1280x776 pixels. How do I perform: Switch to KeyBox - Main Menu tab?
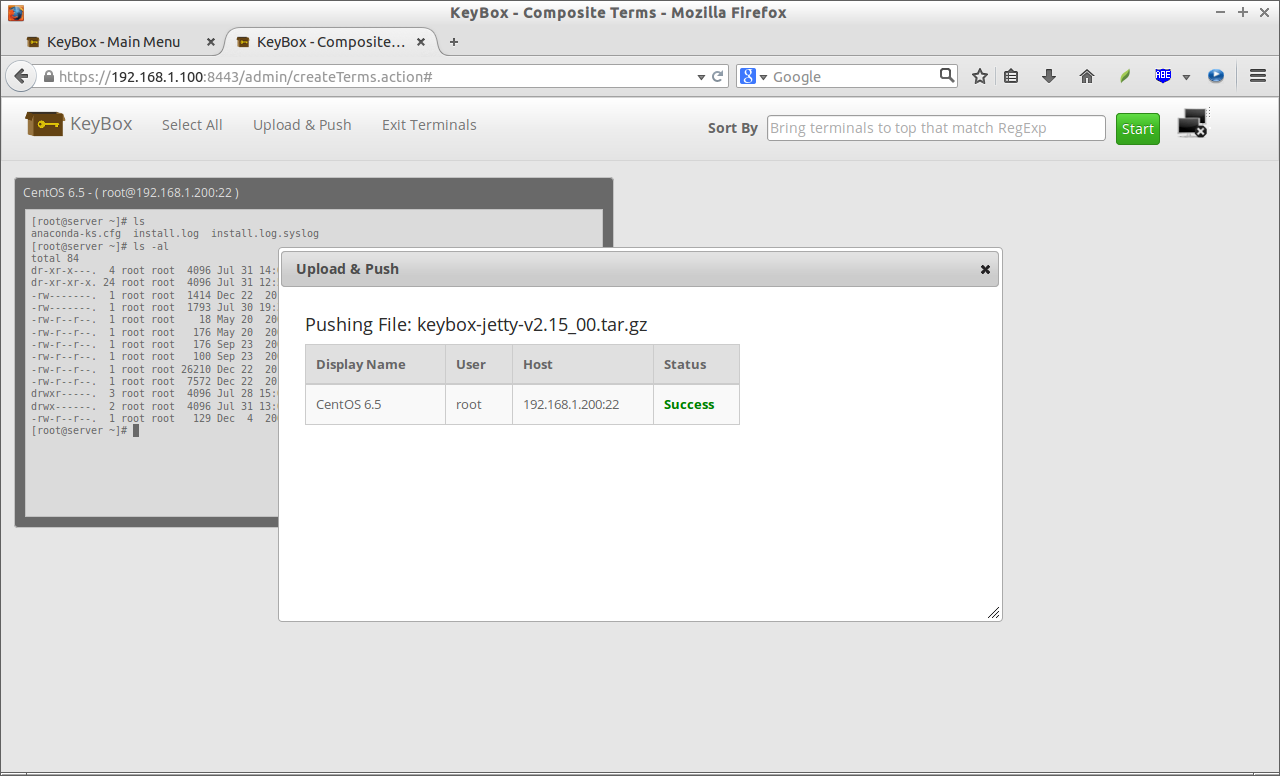113,42
